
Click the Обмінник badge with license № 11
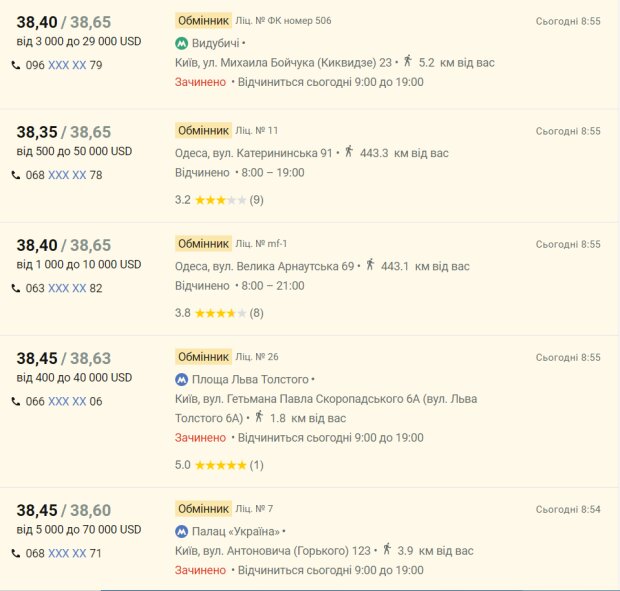(x=203, y=131)
